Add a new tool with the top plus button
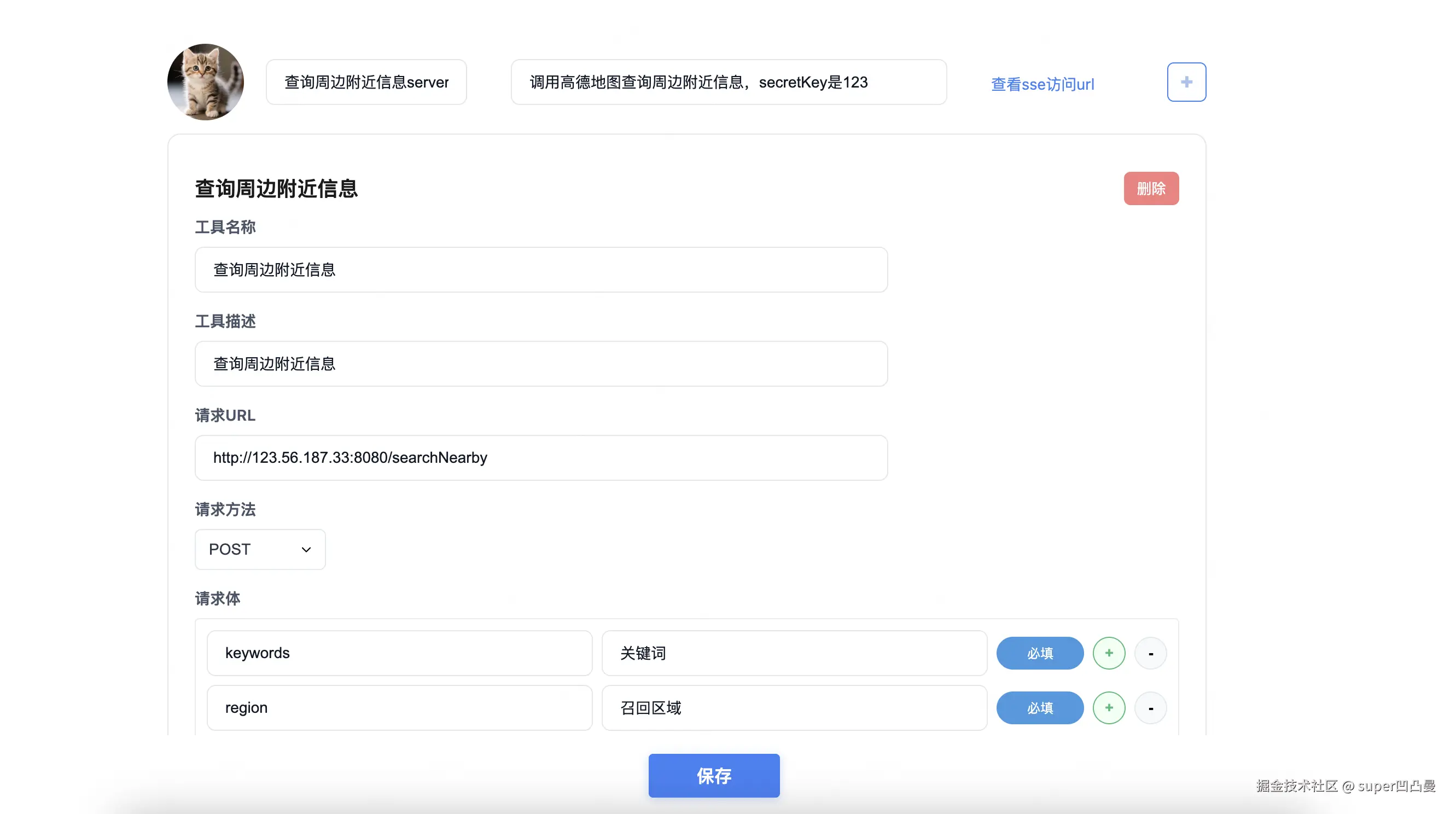Viewport: 1456px width, 814px height. [x=1186, y=82]
